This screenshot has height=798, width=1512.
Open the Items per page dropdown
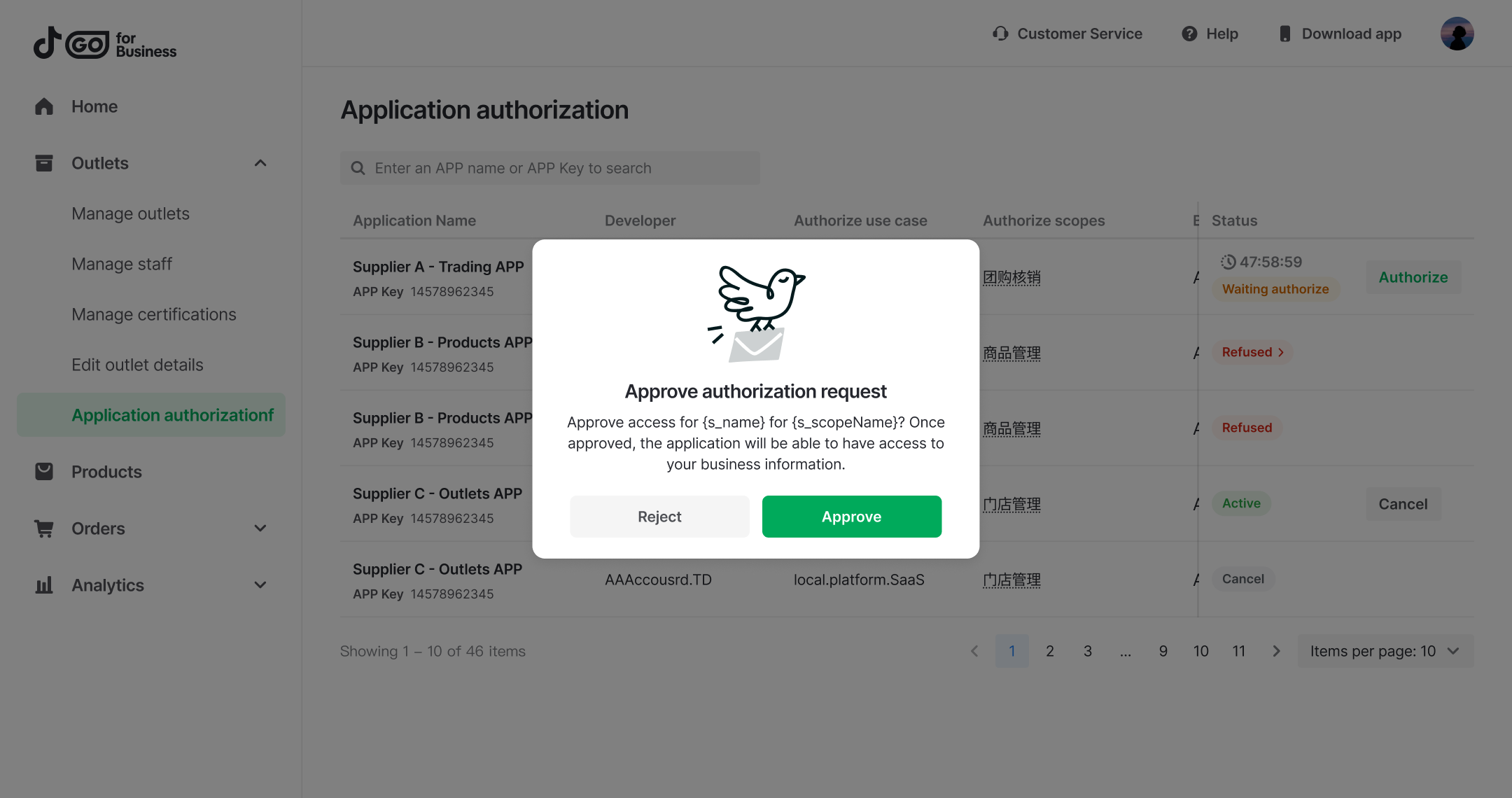point(1385,651)
